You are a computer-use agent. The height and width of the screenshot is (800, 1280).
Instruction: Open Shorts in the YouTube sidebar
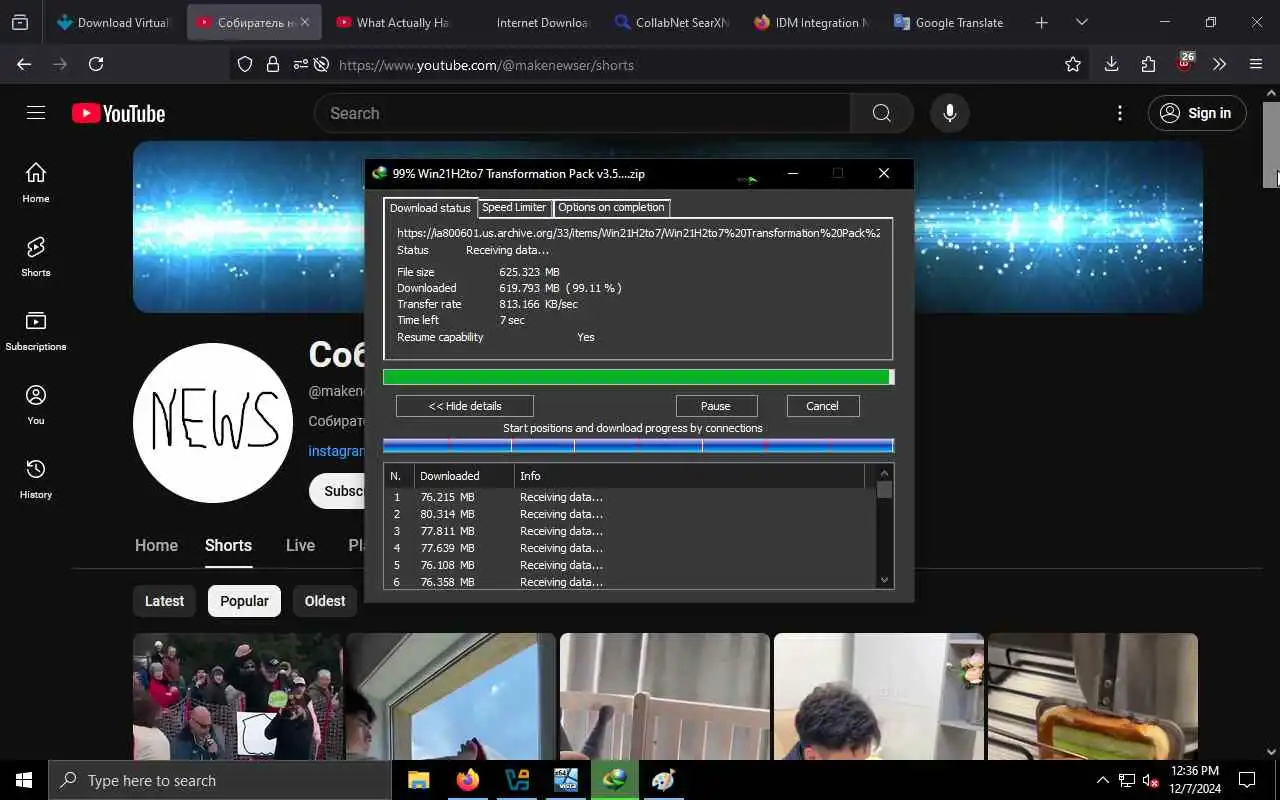coord(36,256)
